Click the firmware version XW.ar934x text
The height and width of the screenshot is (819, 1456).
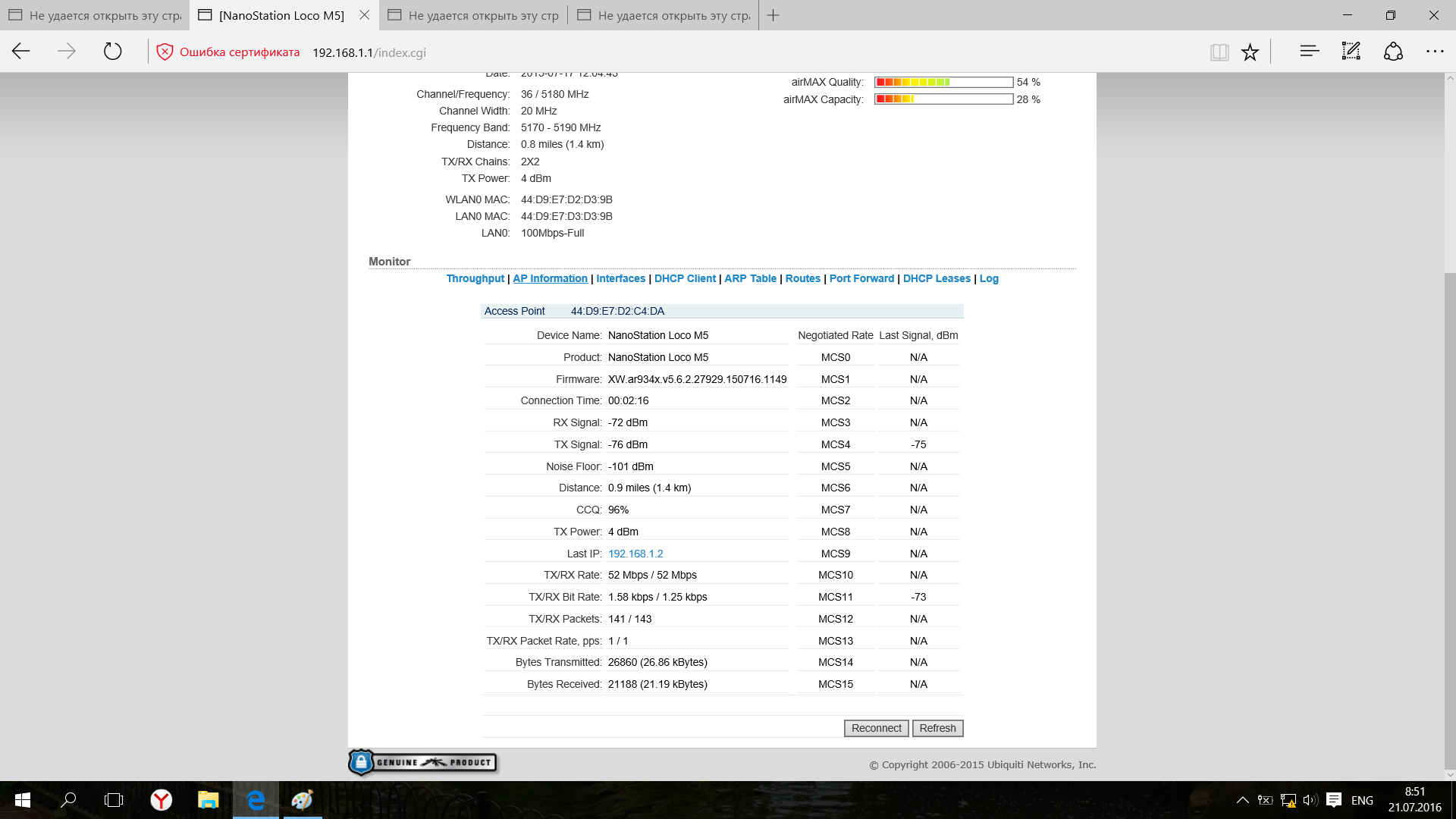(x=697, y=379)
